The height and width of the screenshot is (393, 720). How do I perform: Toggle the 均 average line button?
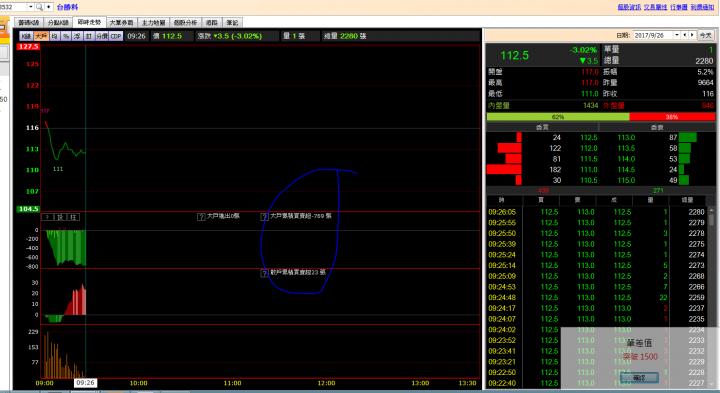click(x=54, y=36)
